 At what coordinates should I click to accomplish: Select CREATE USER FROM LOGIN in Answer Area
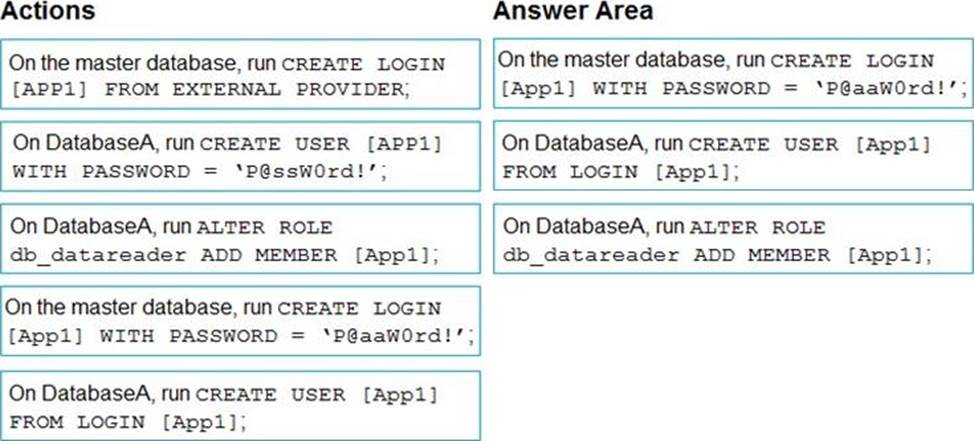click(x=732, y=157)
